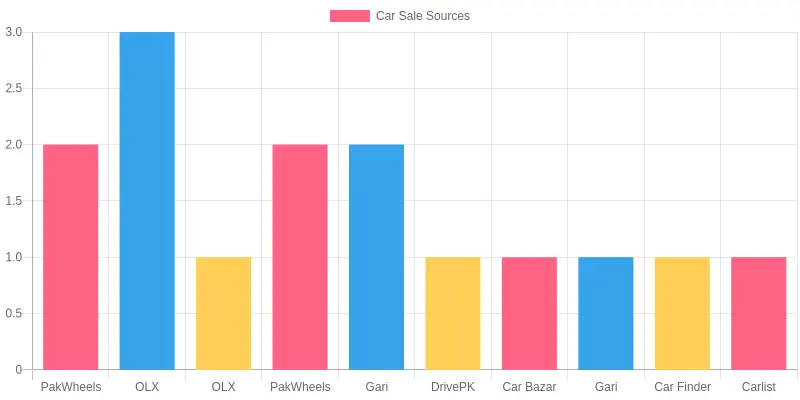Click the Car Finder axis label

click(682, 387)
